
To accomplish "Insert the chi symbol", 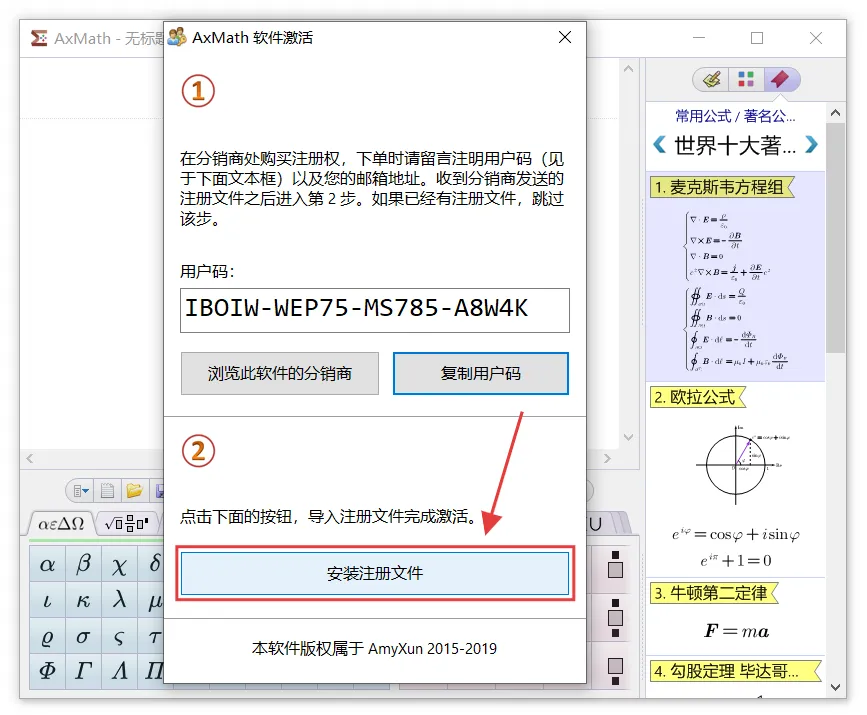I will [119, 564].
